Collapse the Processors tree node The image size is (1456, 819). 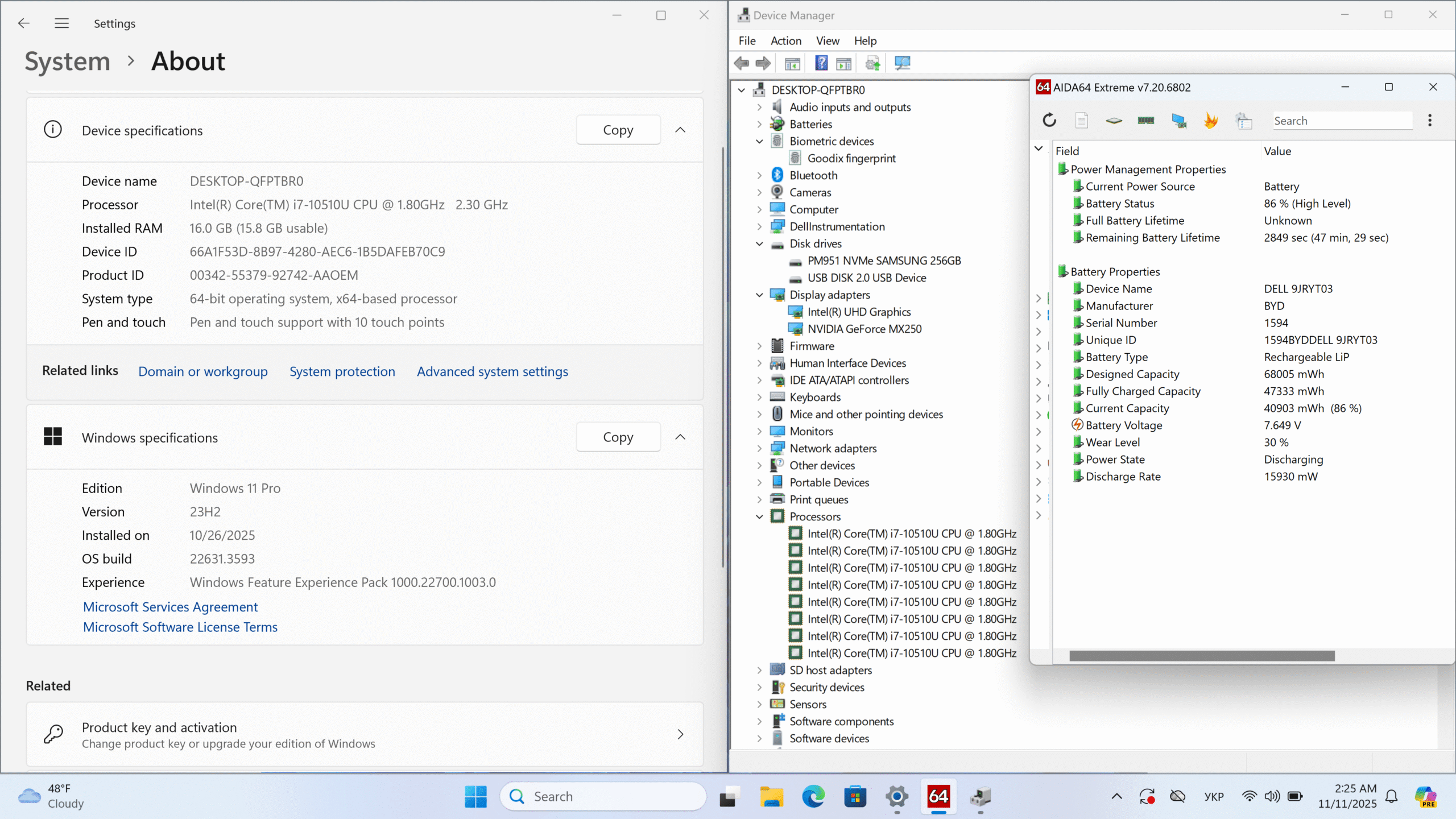(759, 516)
